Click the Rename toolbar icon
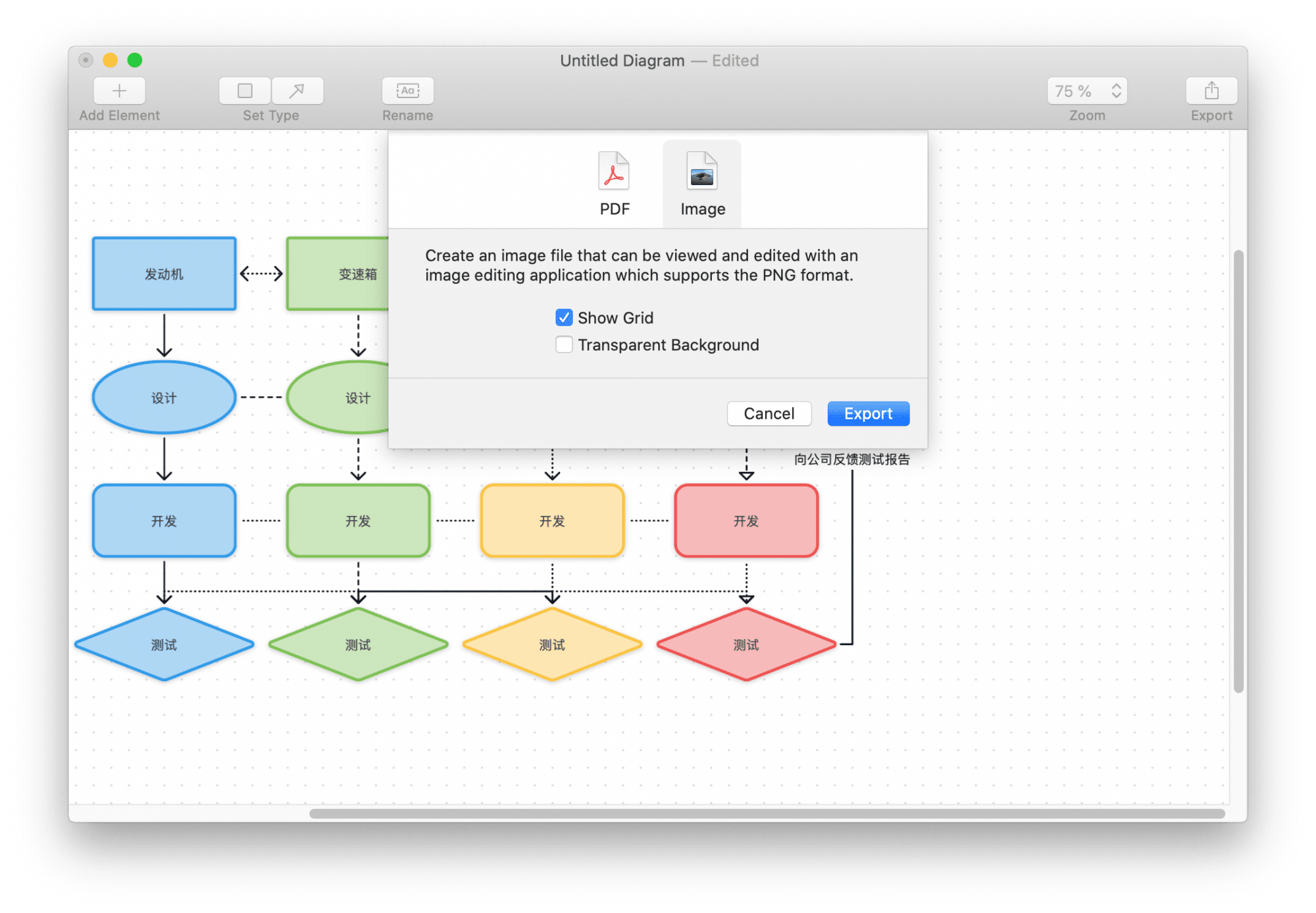The image size is (1316, 913). coord(407,91)
